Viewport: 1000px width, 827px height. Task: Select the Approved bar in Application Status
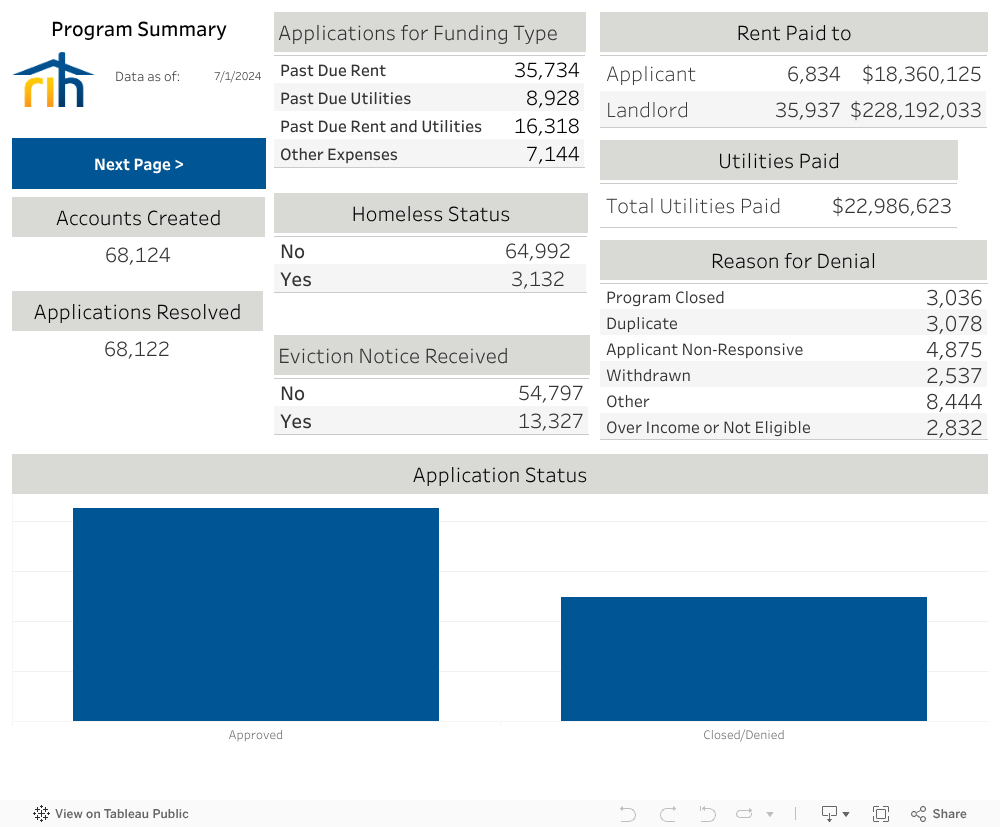(255, 614)
